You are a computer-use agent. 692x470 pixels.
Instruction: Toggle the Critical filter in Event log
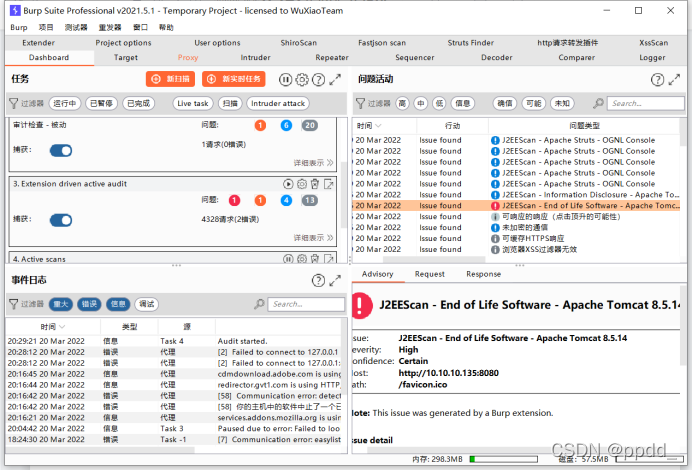pos(60,304)
